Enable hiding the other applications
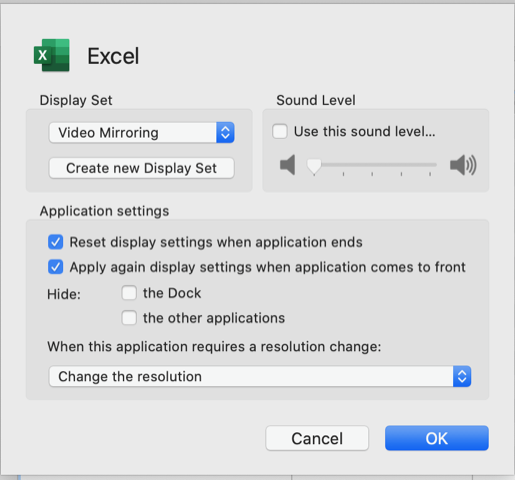 pos(129,318)
